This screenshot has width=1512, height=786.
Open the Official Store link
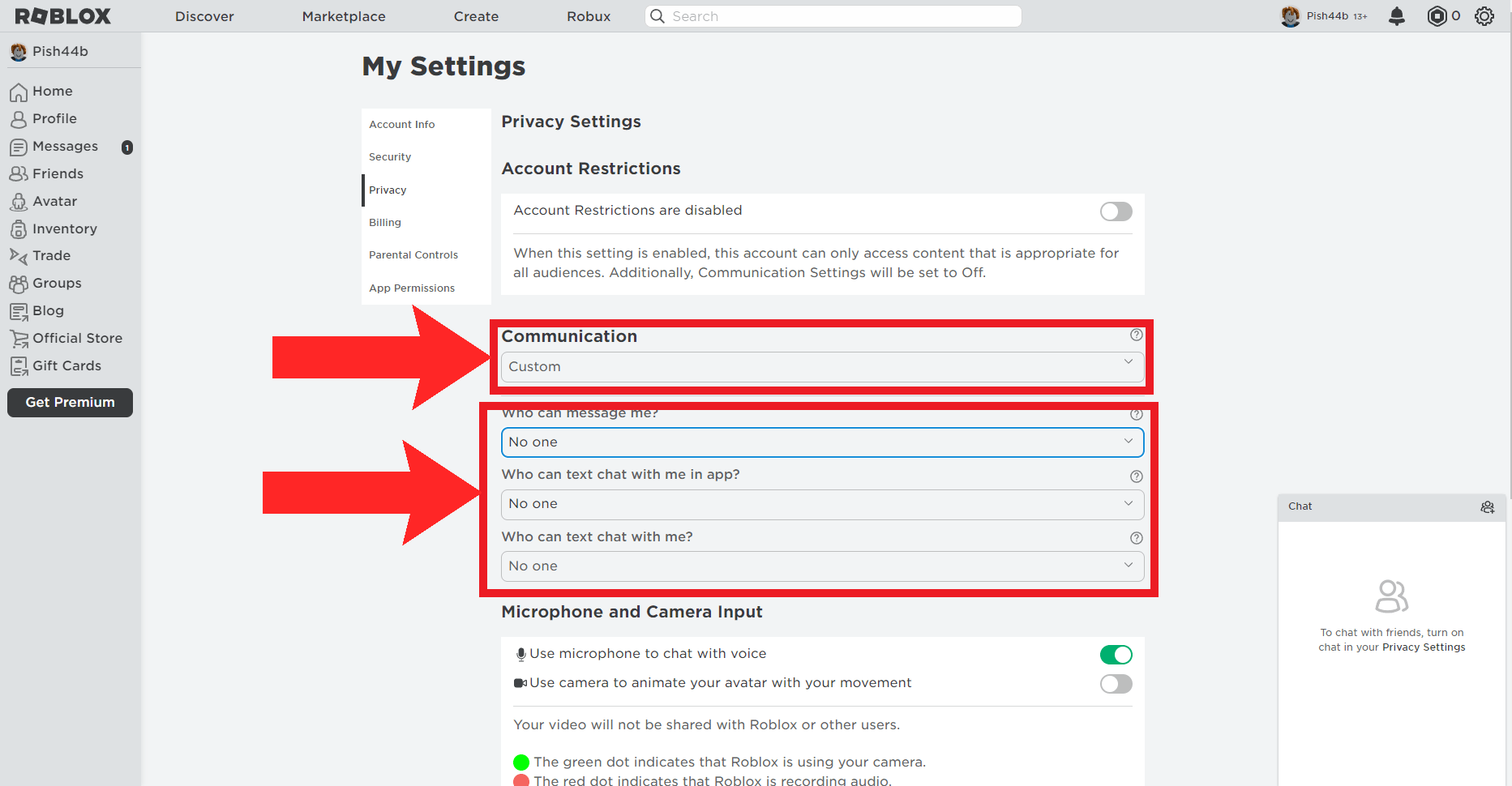point(77,339)
